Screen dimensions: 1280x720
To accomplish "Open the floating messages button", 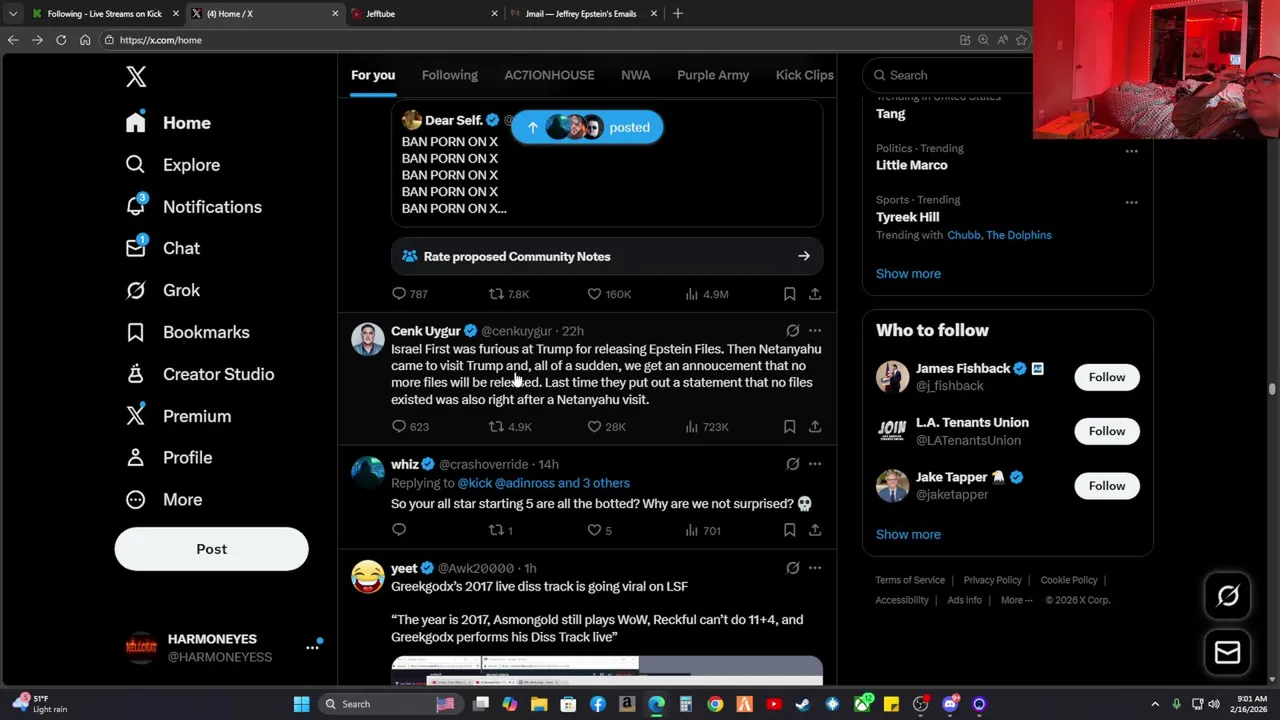I will [x=1227, y=652].
